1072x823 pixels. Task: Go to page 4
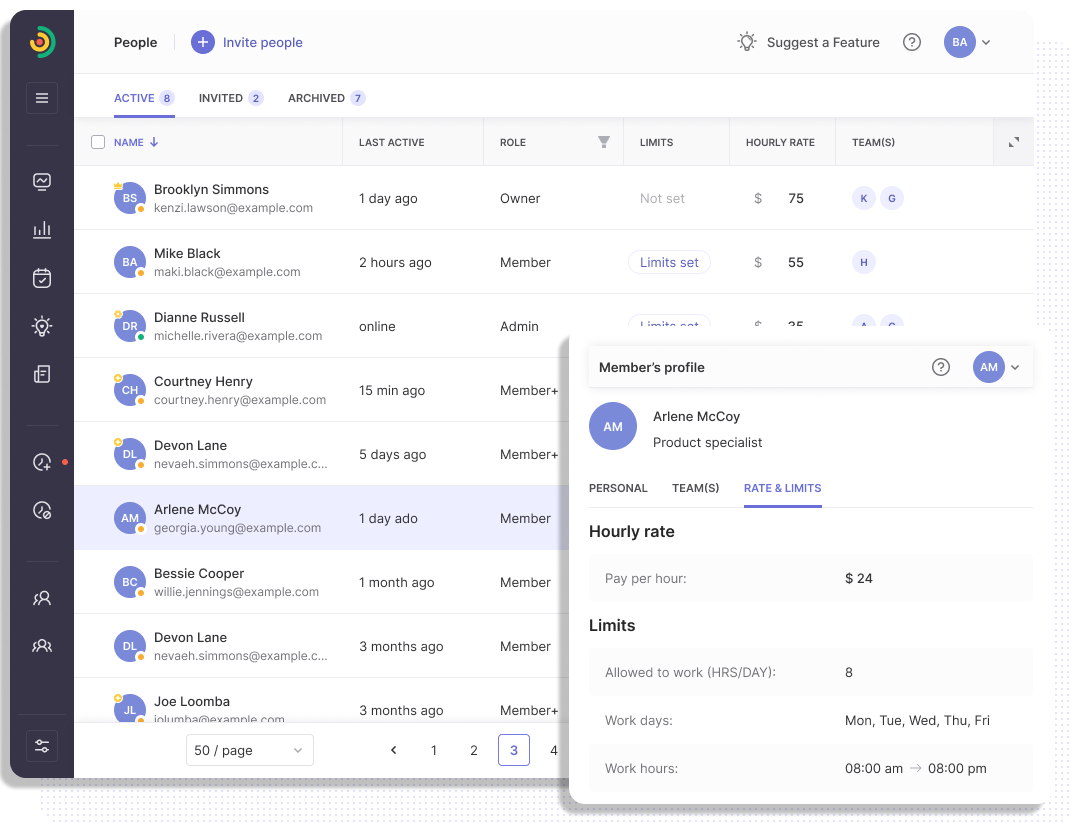554,750
